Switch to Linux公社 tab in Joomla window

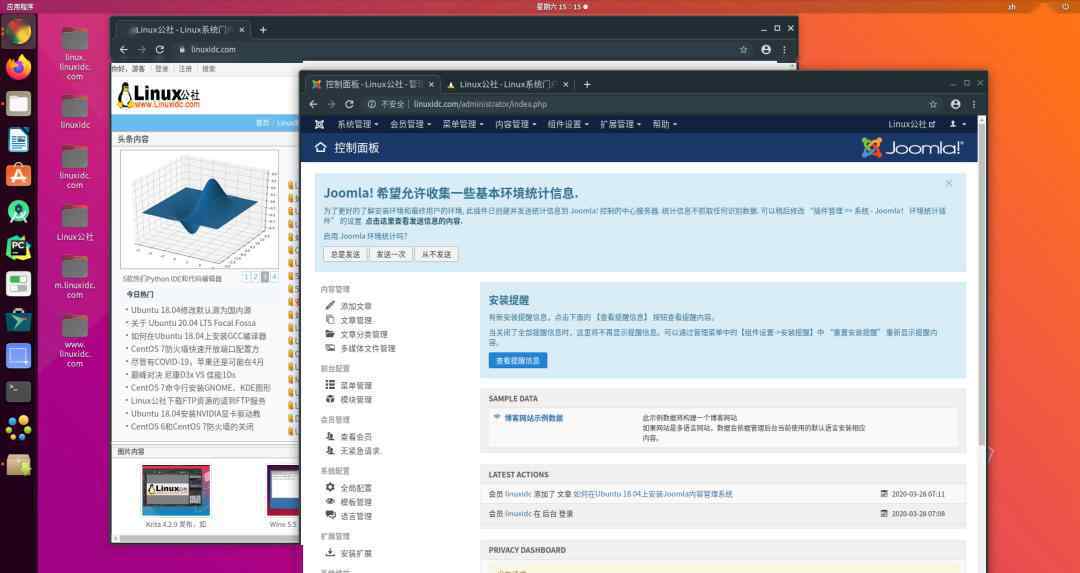[508, 84]
